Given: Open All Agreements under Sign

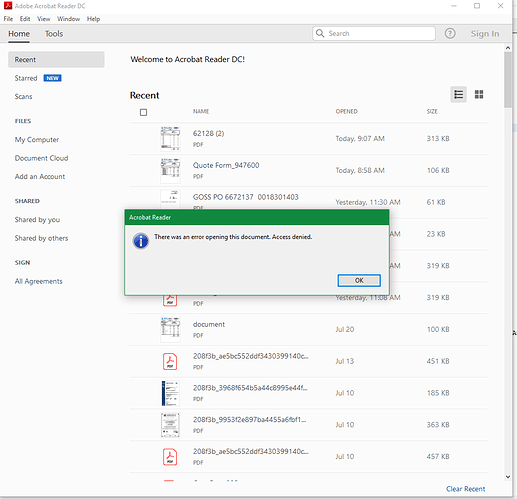Looking at the screenshot, I should click(x=38, y=281).
